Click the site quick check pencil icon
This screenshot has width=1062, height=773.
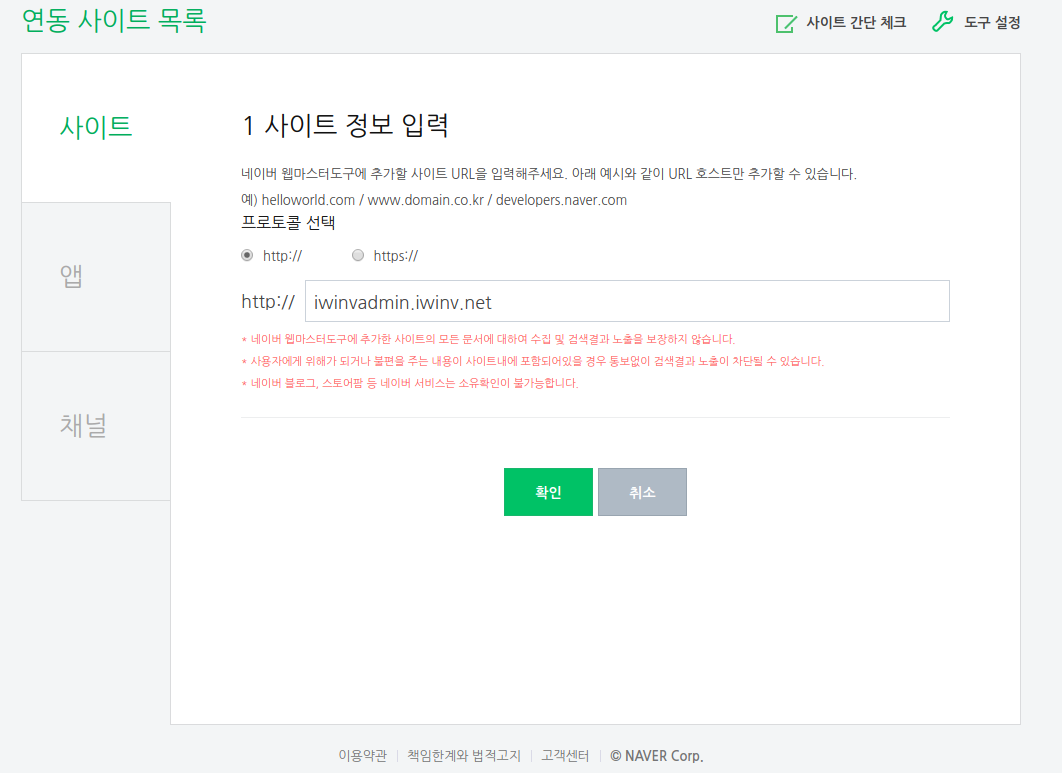pos(787,23)
